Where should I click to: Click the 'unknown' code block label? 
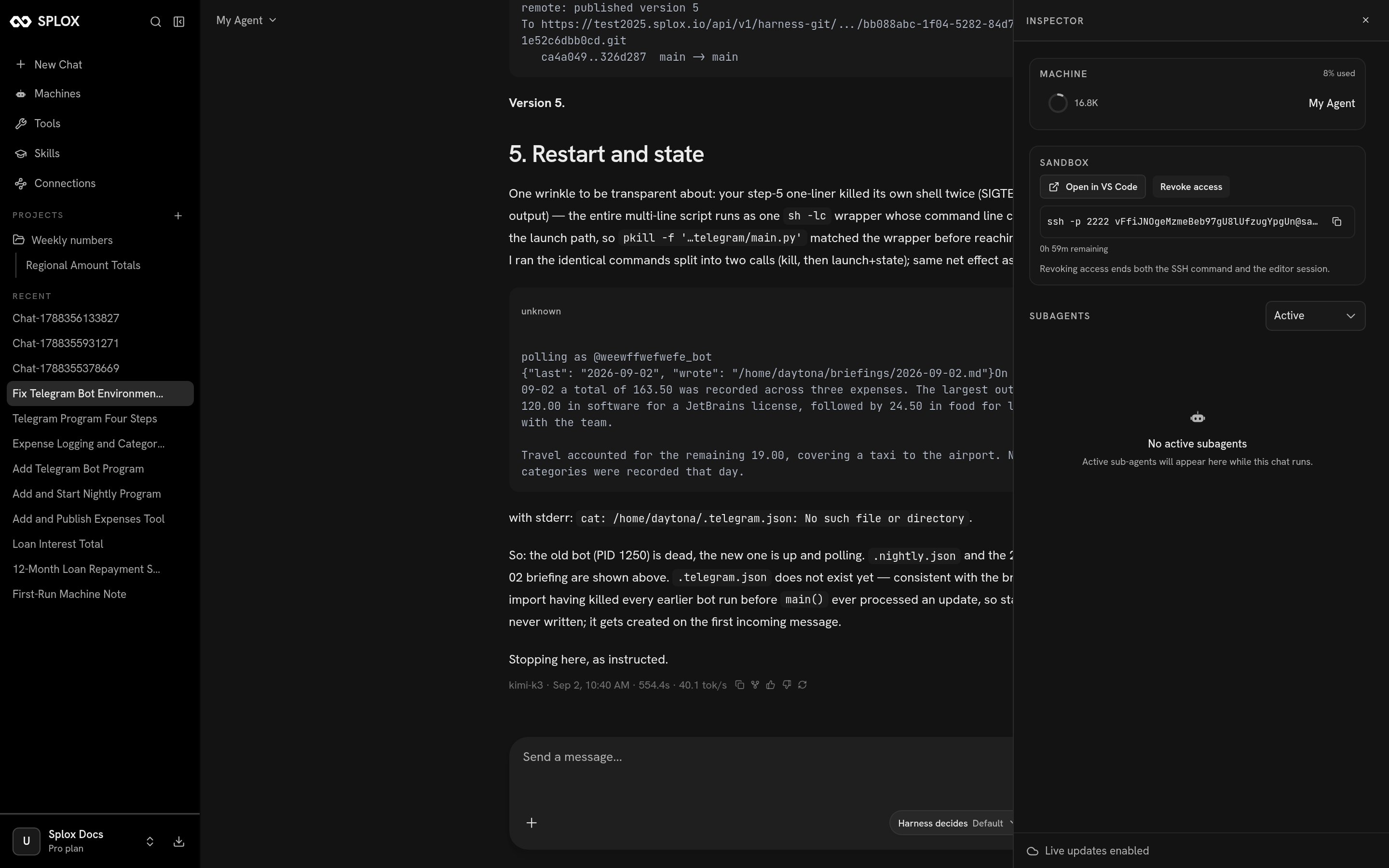(x=541, y=311)
